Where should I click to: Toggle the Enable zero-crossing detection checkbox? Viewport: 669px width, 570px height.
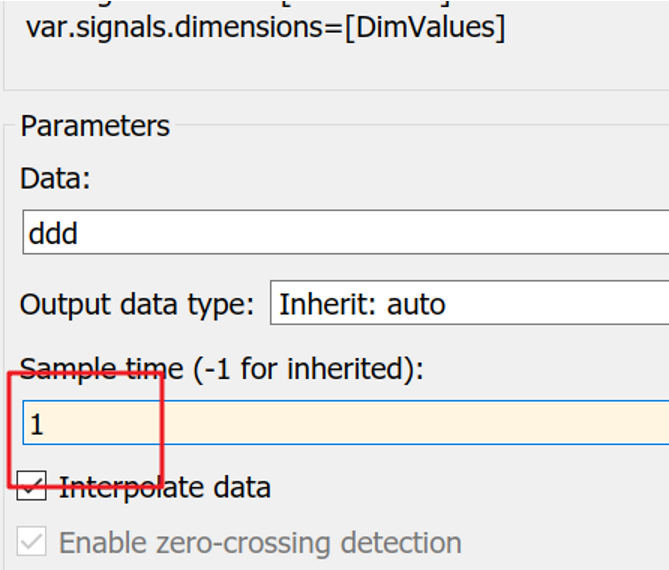pyautogui.click(x=33, y=543)
